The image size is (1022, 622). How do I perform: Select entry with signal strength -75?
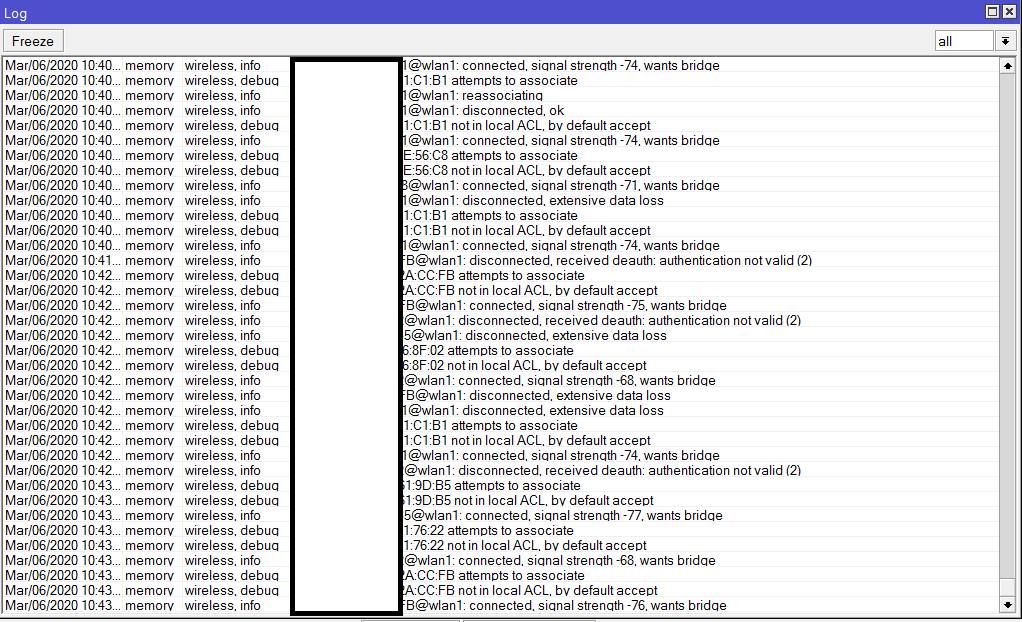(501, 306)
